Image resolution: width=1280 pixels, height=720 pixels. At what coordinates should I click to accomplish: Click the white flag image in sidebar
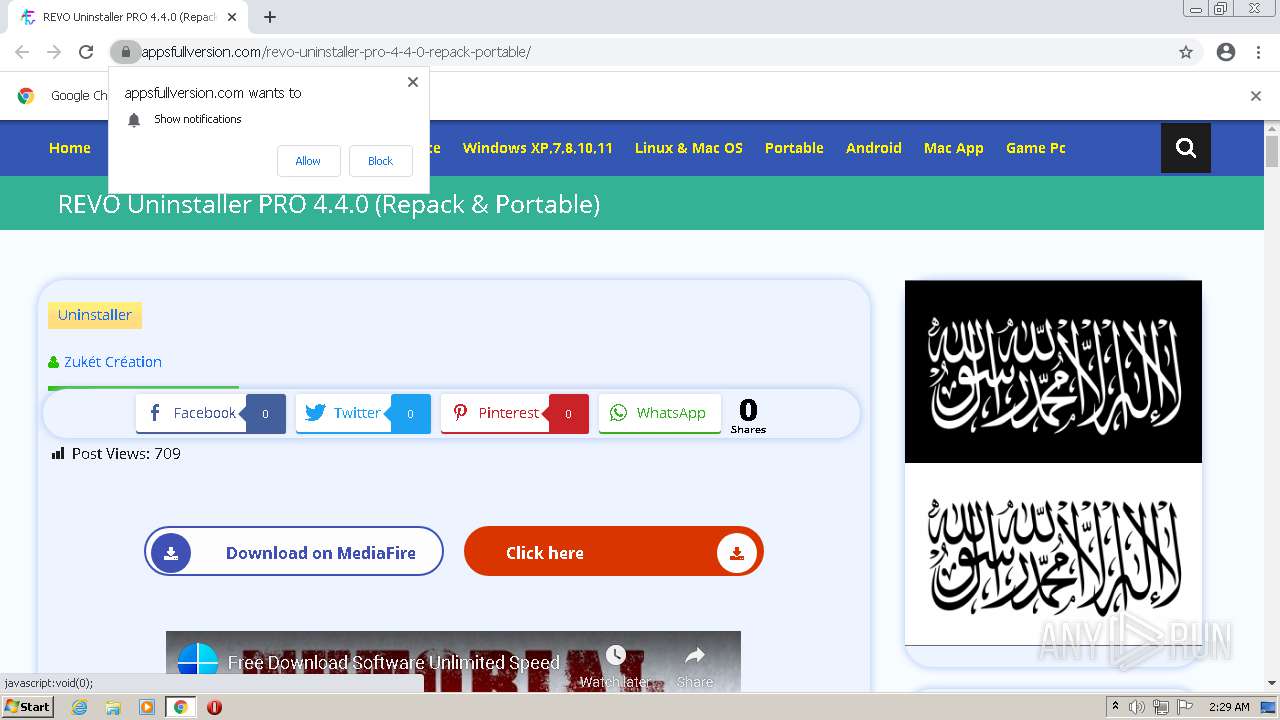tap(1053, 554)
